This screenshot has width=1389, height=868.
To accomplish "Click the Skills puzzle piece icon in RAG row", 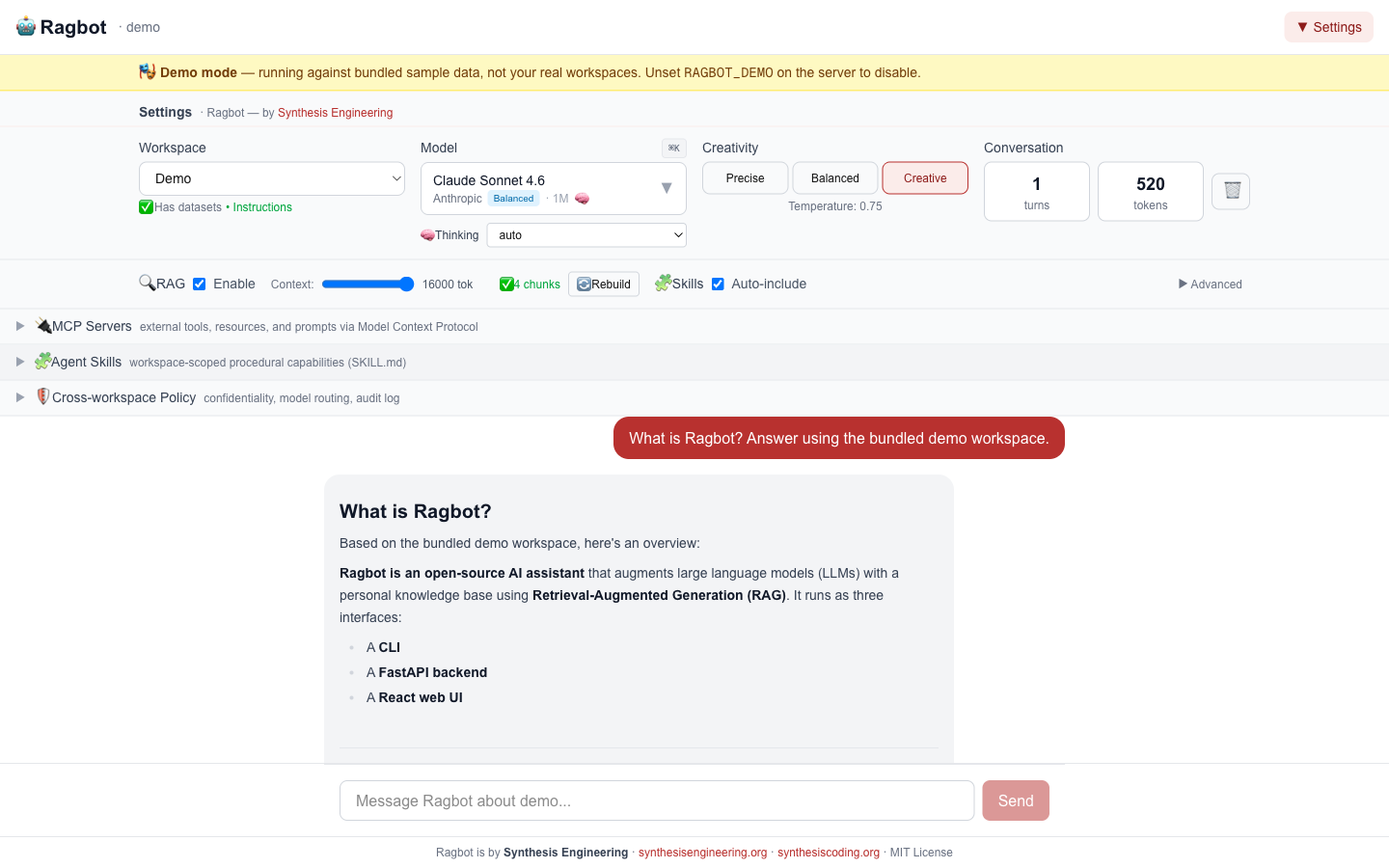I will click(663, 283).
